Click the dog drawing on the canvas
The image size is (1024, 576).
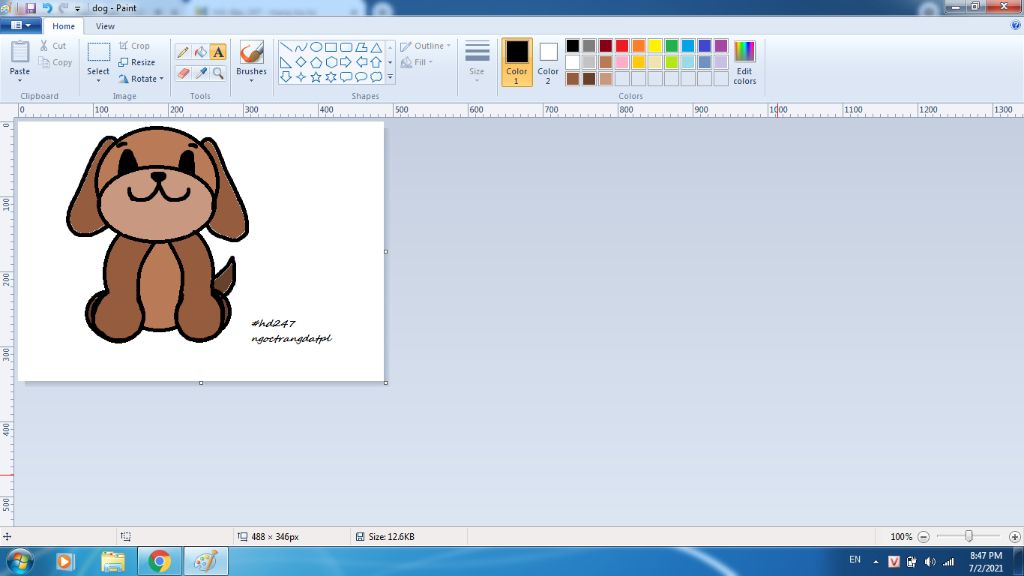click(x=157, y=234)
